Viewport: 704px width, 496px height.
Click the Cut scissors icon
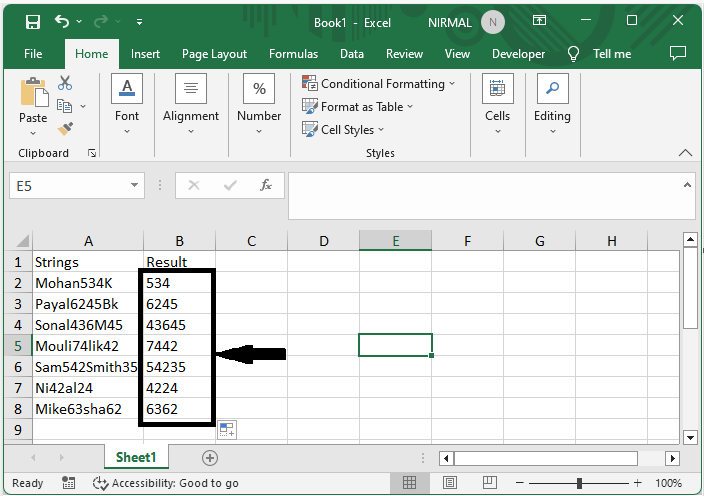[x=65, y=84]
